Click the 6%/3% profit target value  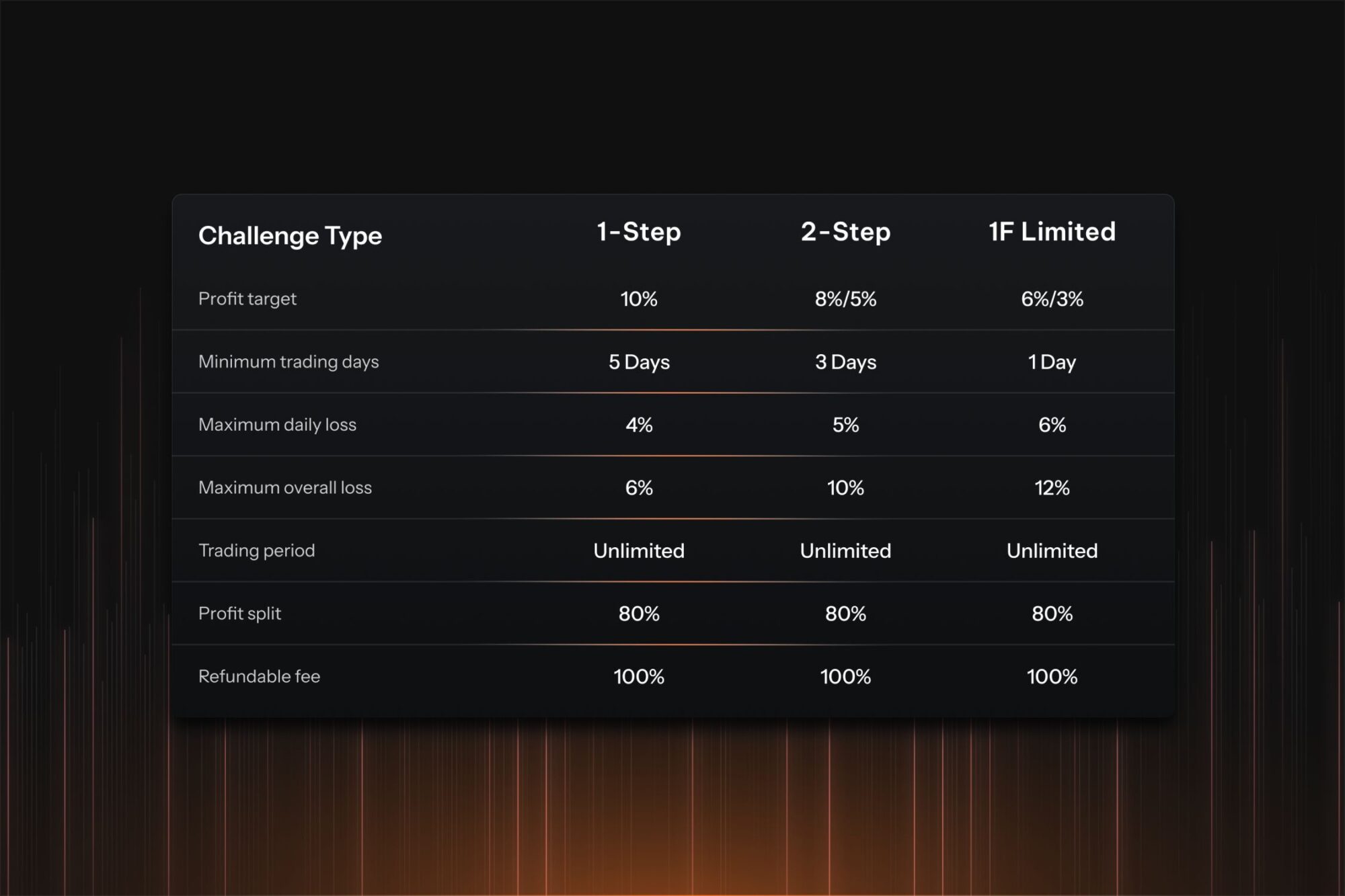tap(1052, 299)
